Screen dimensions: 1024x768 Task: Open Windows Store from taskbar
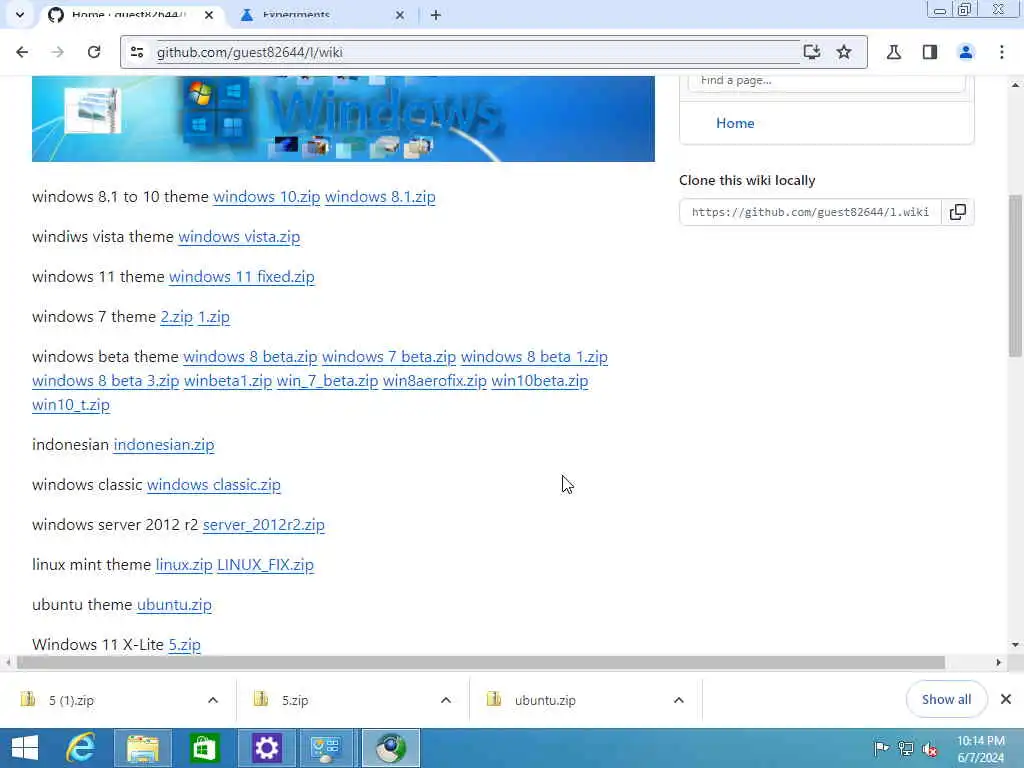click(x=204, y=748)
